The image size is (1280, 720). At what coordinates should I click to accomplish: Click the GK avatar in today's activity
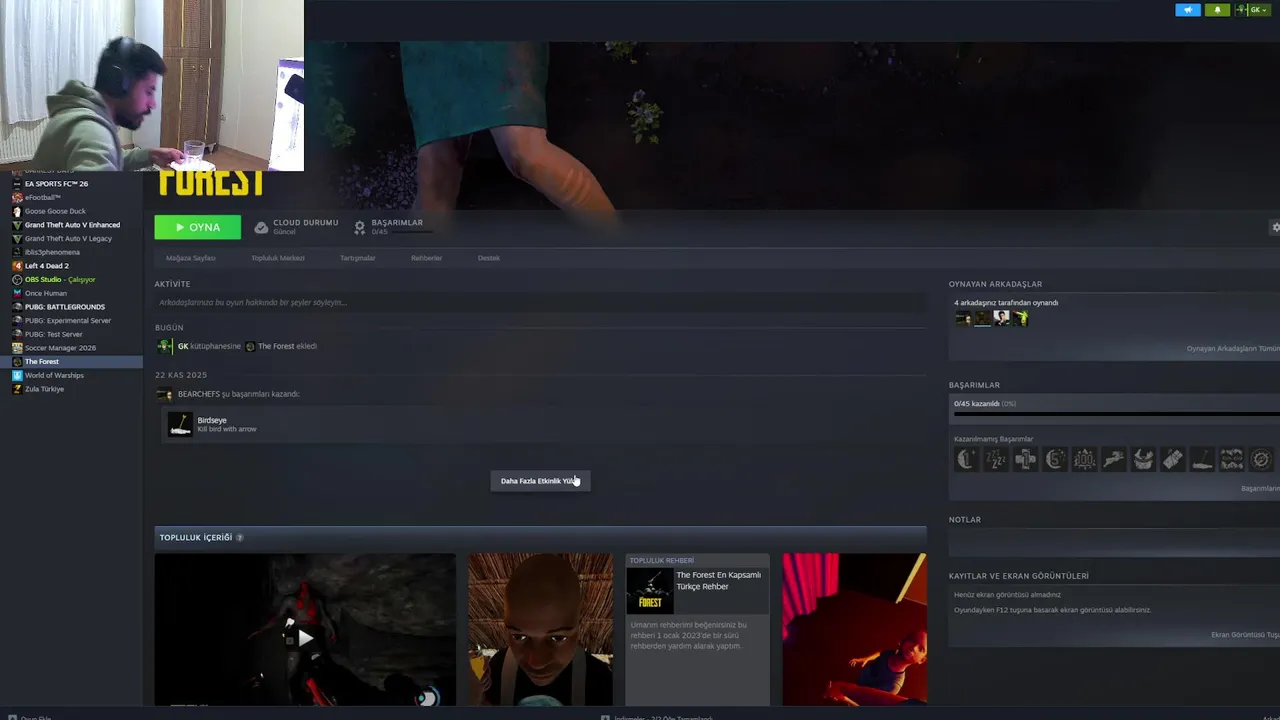tap(165, 346)
